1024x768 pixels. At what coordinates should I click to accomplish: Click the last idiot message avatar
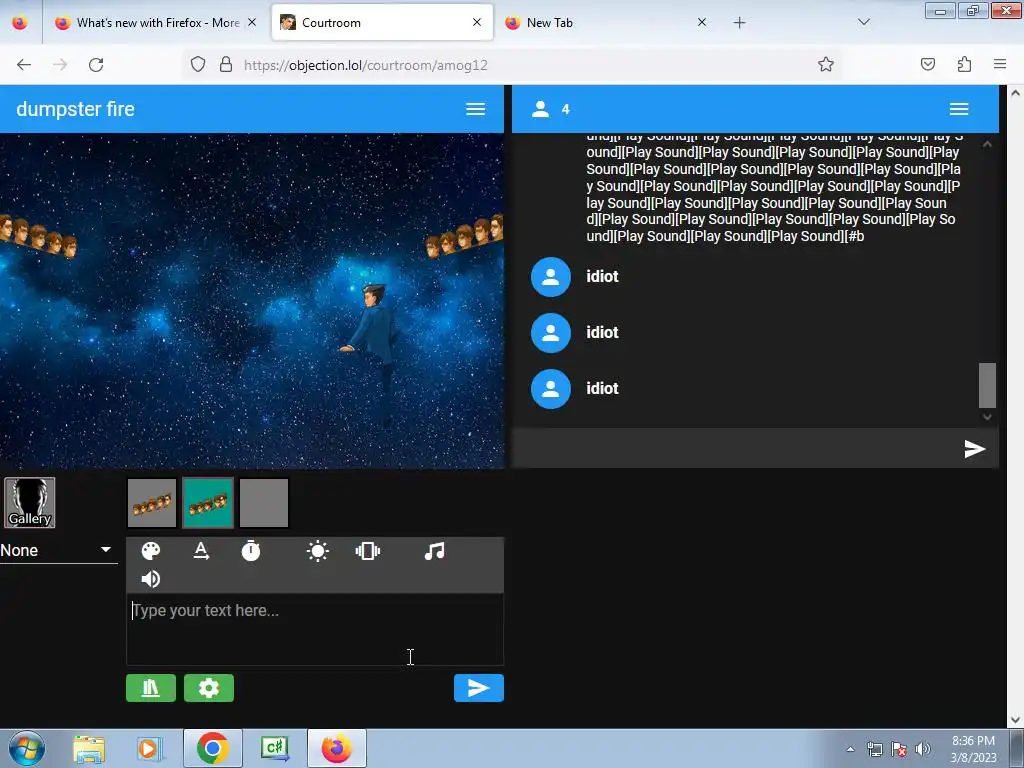(551, 389)
